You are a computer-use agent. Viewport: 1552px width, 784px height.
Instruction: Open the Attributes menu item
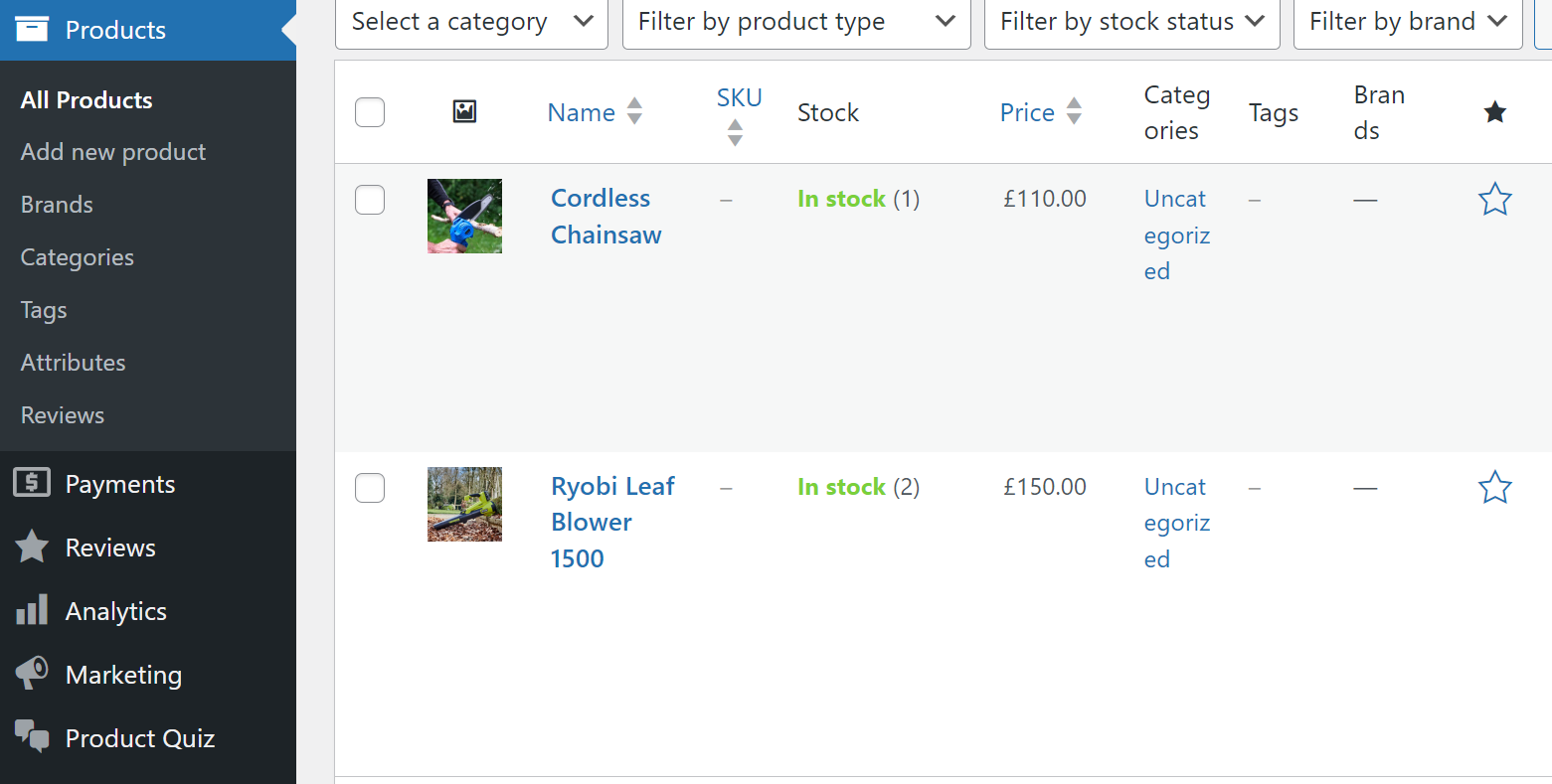point(73,362)
